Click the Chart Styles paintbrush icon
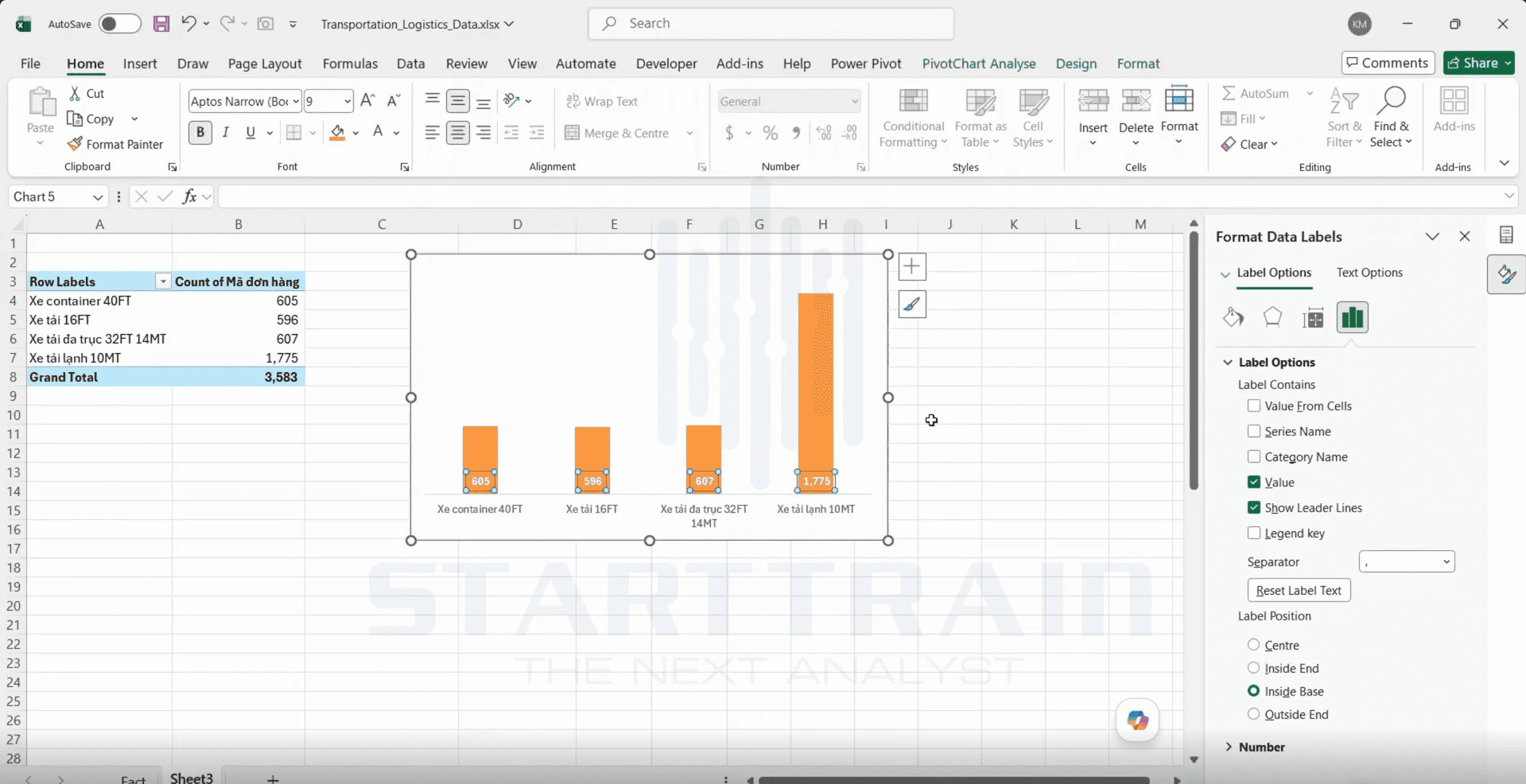 click(x=912, y=304)
